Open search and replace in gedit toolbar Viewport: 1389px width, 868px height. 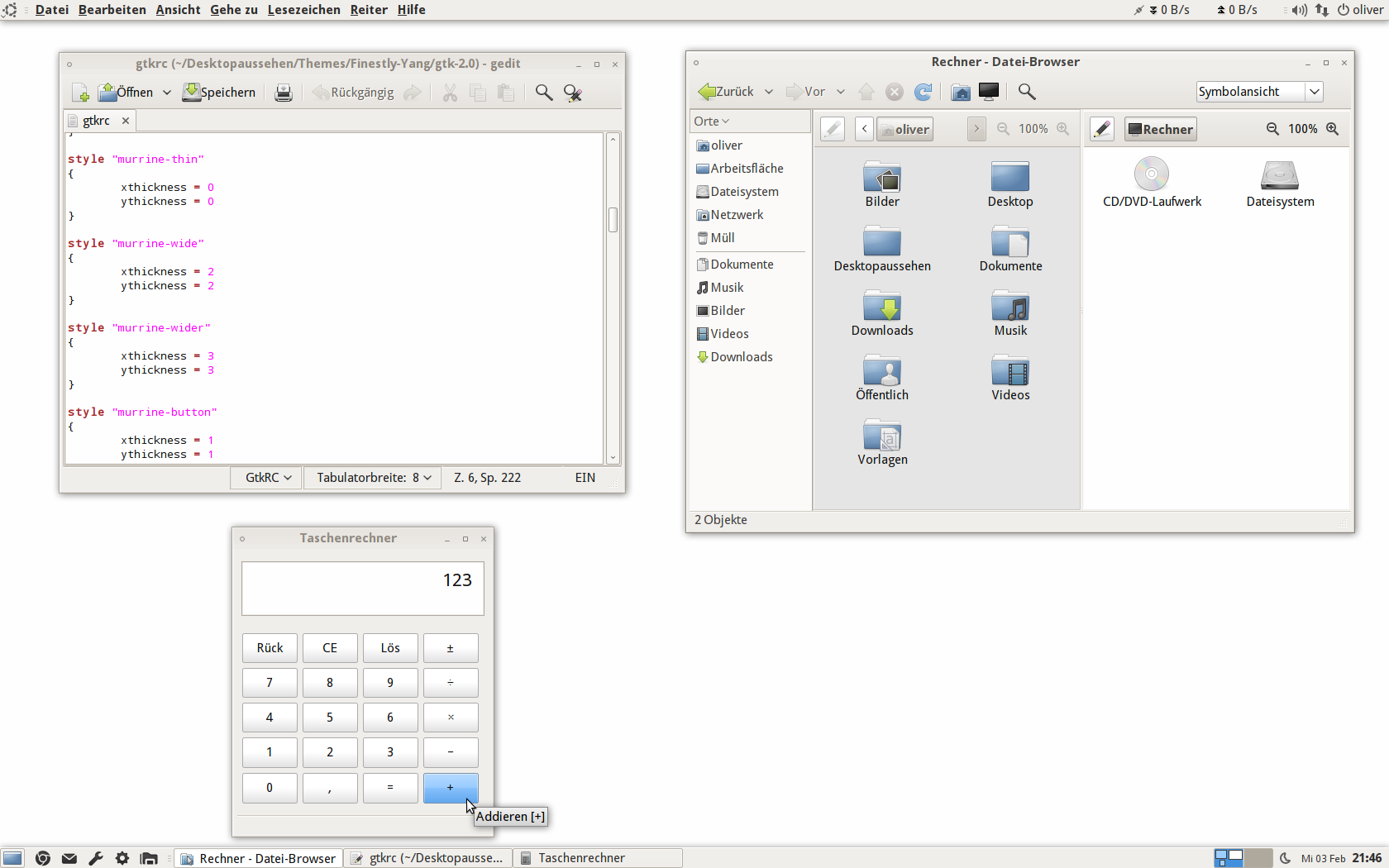pyautogui.click(x=572, y=93)
